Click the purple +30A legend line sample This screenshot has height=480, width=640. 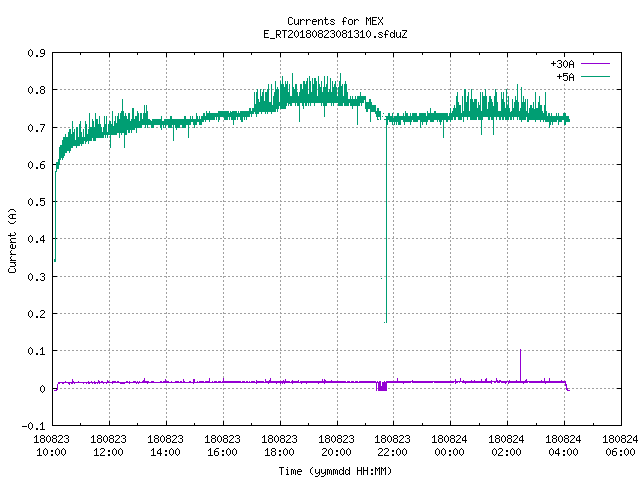click(x=595, y=64)
